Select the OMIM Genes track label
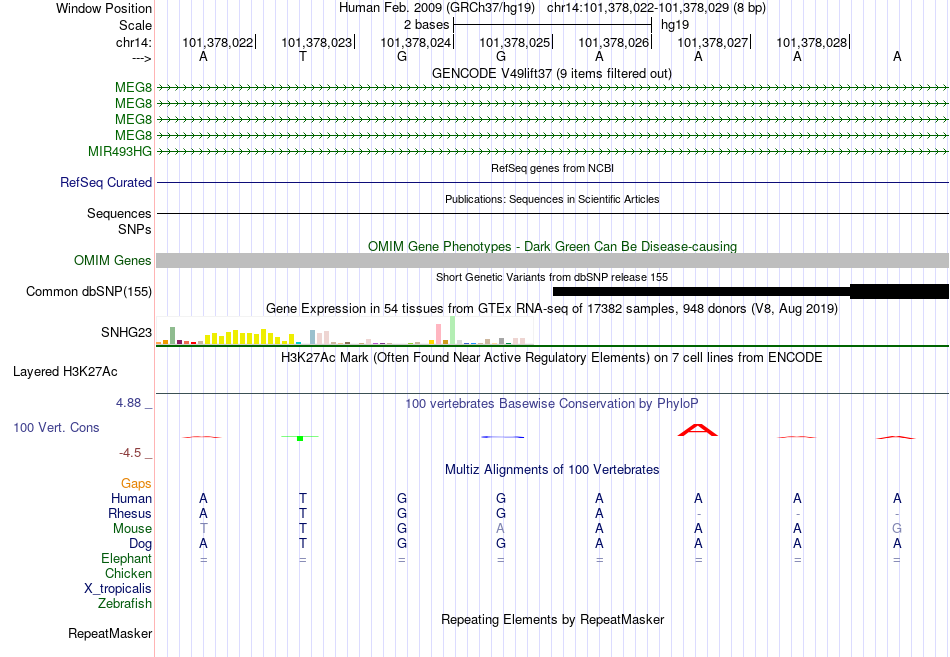This screenshot has width=950, height=657. tap(113, 260)
